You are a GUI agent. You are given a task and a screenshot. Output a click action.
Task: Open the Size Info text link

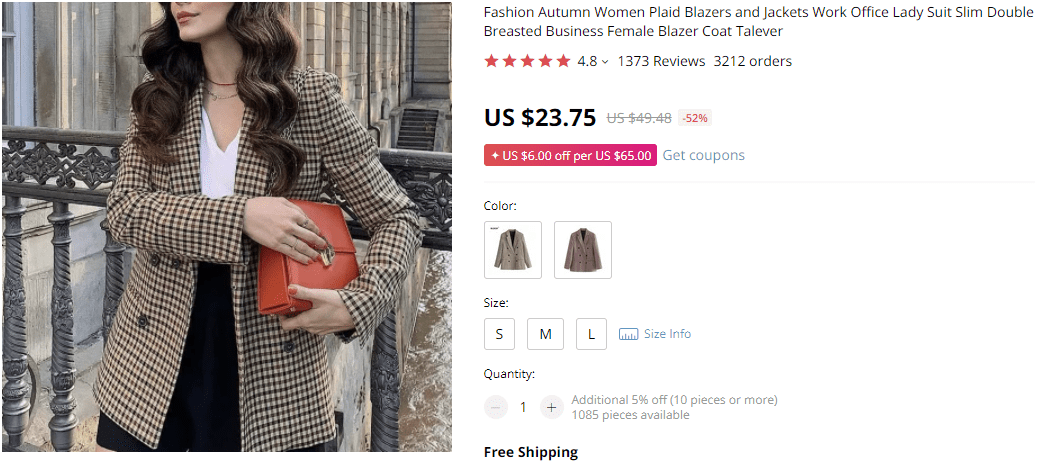pos(667,334)
